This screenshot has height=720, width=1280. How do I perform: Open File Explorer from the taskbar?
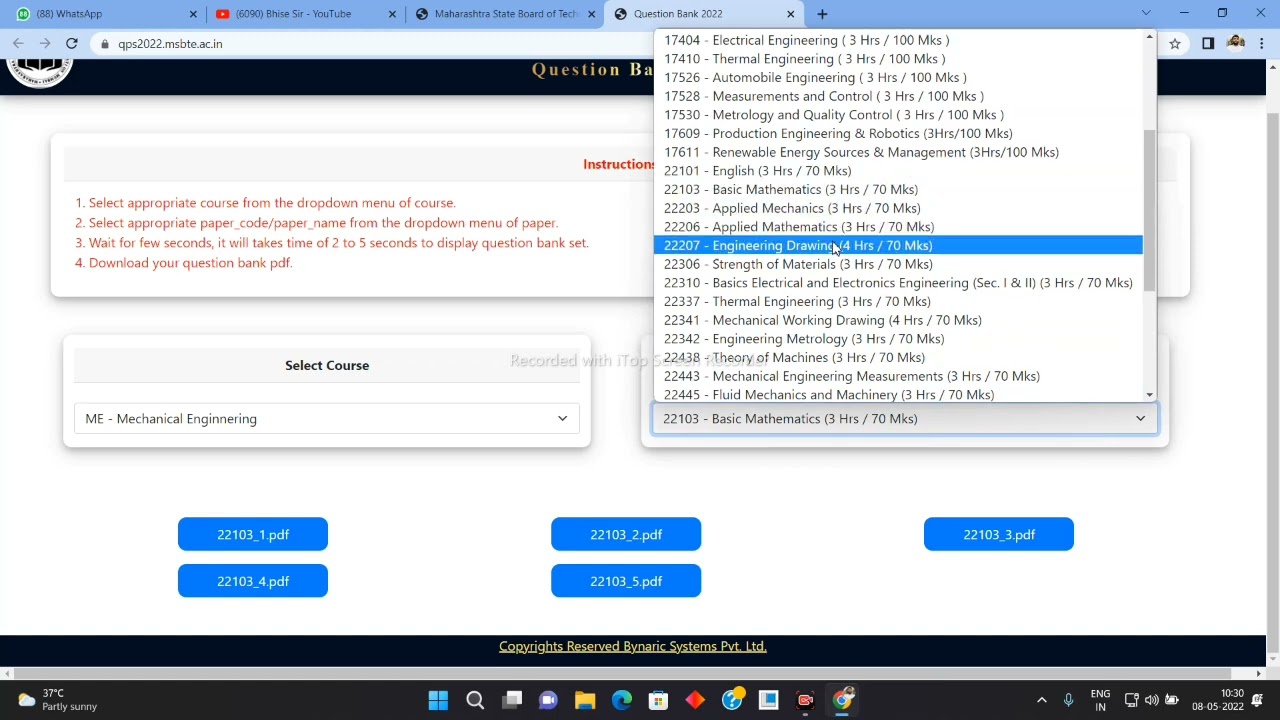click(x=585, y=700)
